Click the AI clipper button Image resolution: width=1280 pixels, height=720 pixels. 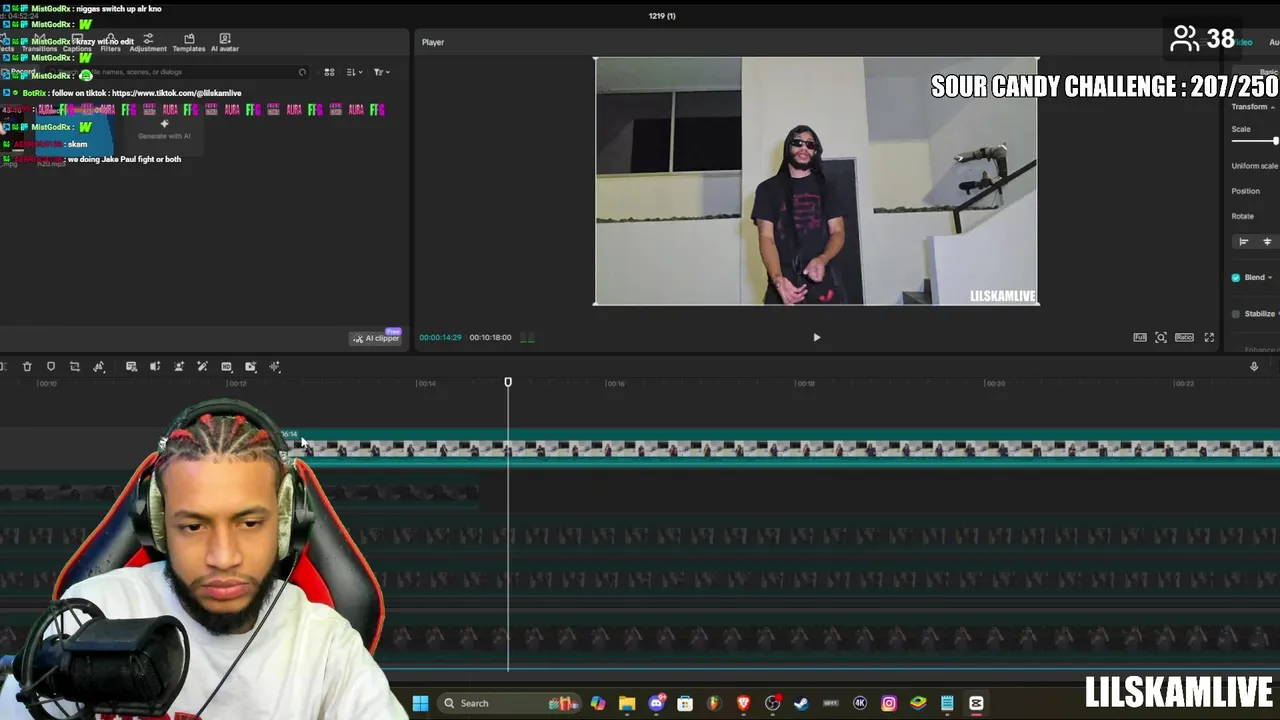[375, 338]
